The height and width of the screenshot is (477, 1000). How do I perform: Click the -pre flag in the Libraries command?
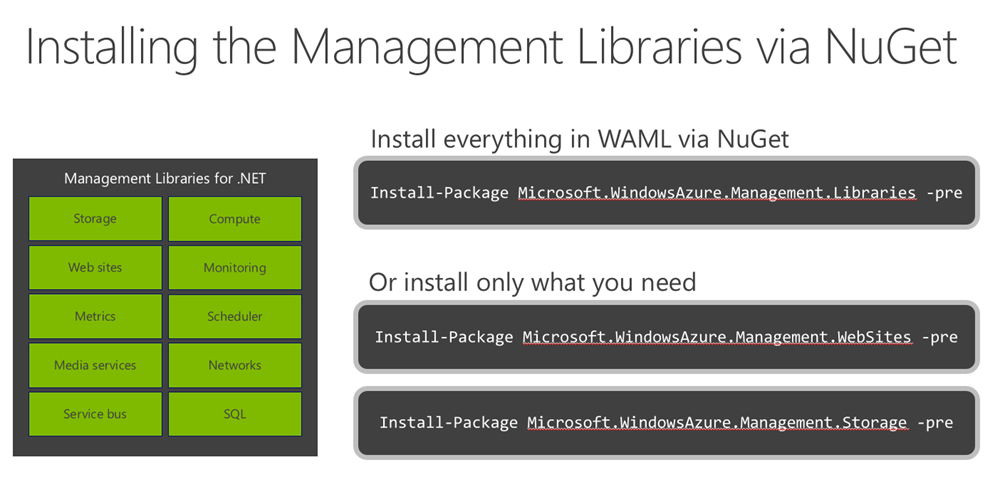942,192
